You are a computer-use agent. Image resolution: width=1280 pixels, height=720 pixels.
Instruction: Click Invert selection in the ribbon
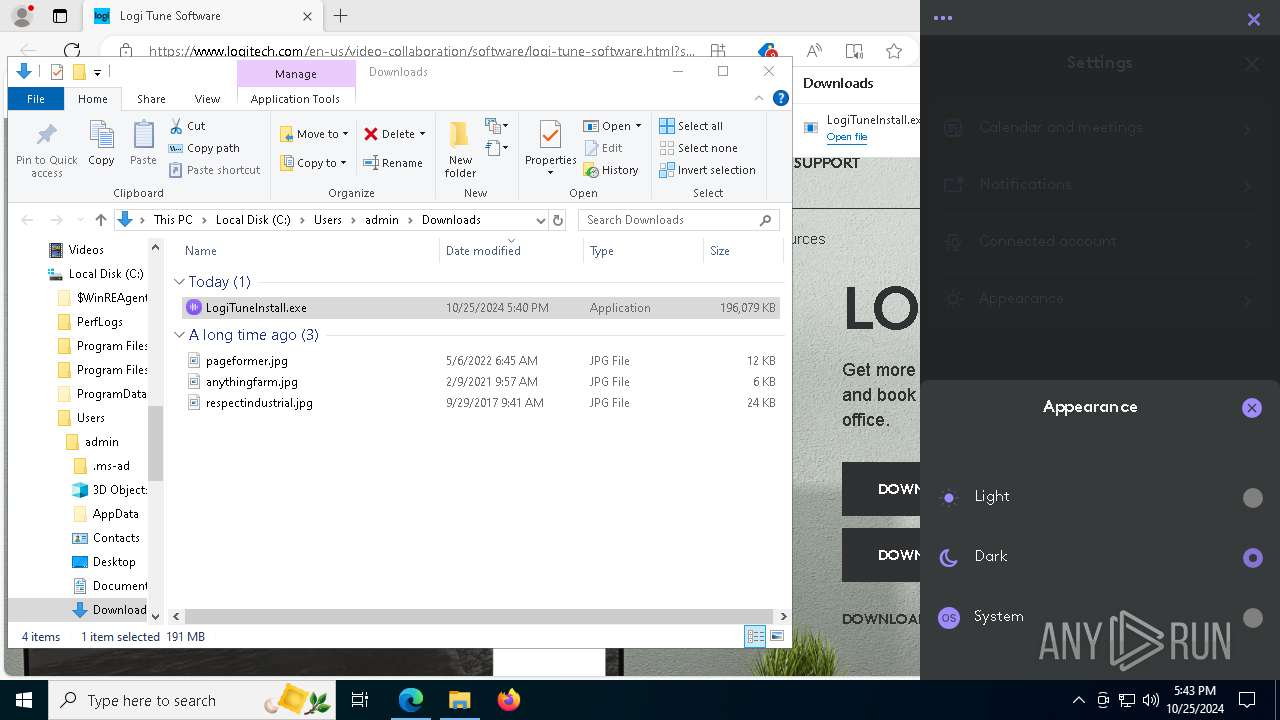click(x=707, y=170)
